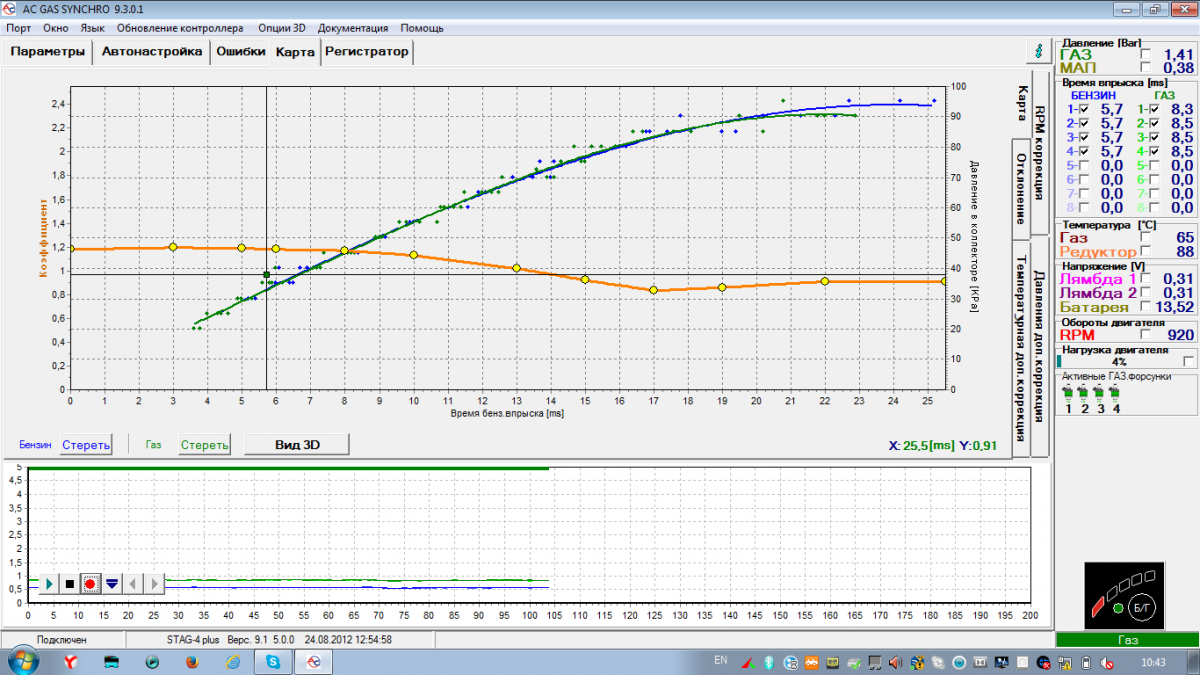The height and width of the screenshot is (675, 1200).
Task: Click Стереть button next to Бензин
Action: tap(85, 444)
